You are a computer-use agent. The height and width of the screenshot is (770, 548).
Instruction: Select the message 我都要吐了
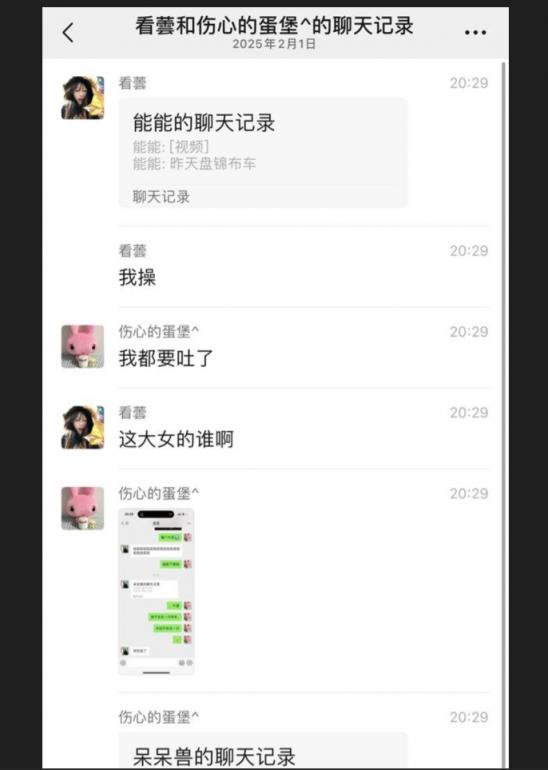[166, 358]
